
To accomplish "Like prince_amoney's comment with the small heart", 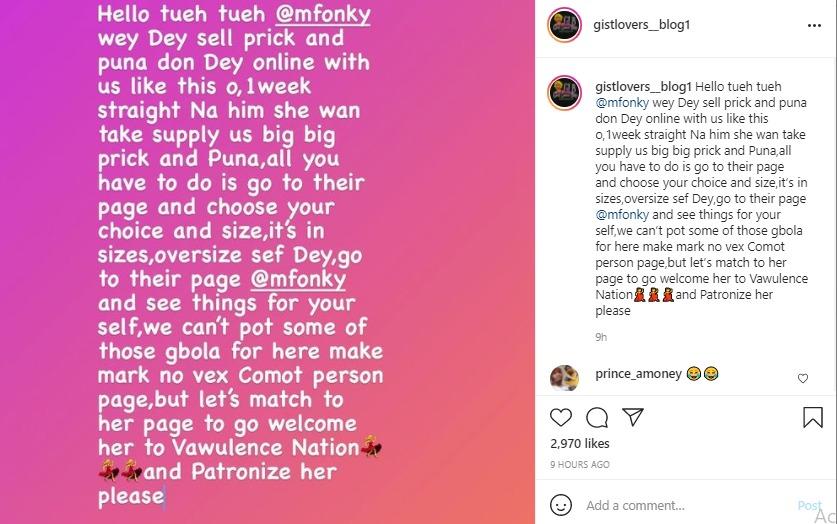I will coord(803,378).
